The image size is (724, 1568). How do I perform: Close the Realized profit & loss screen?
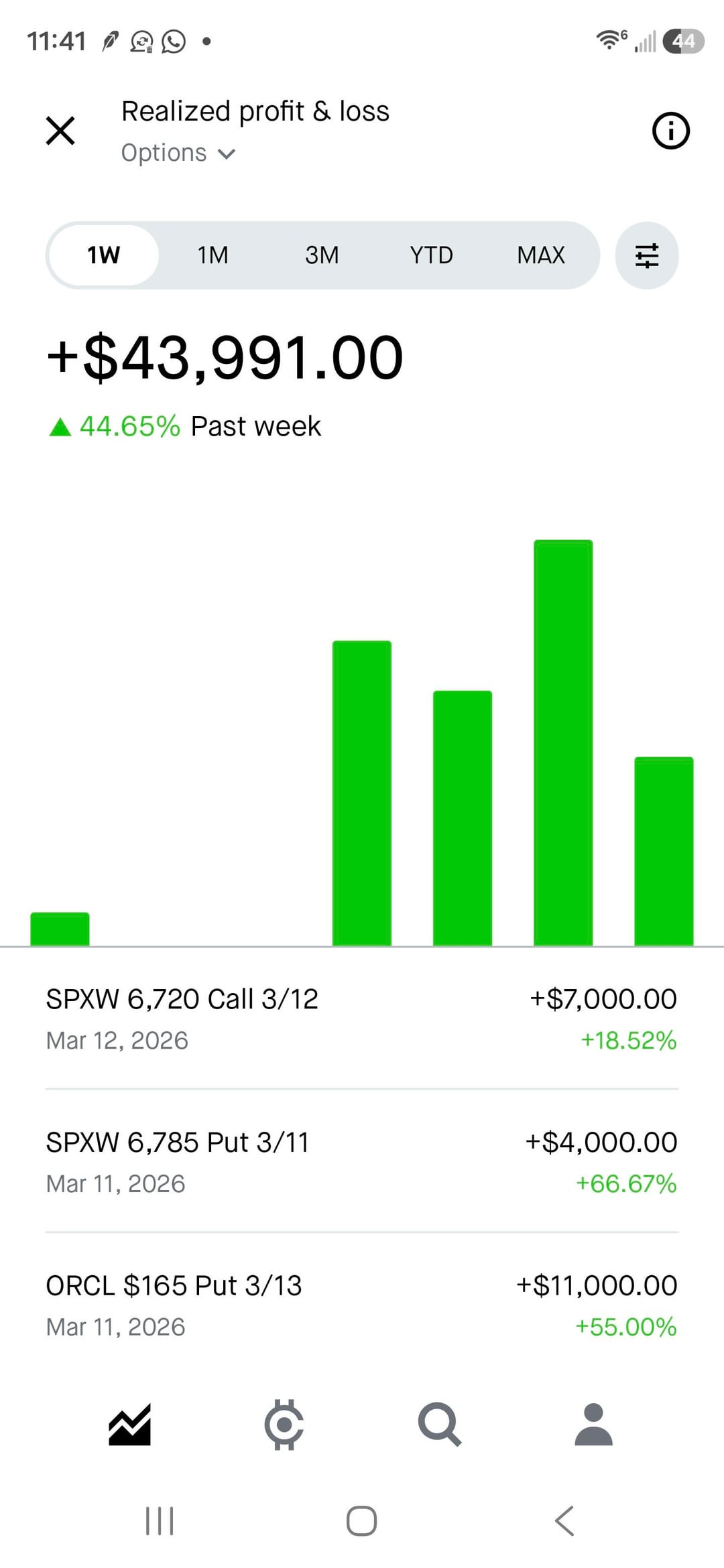[60, 131]
